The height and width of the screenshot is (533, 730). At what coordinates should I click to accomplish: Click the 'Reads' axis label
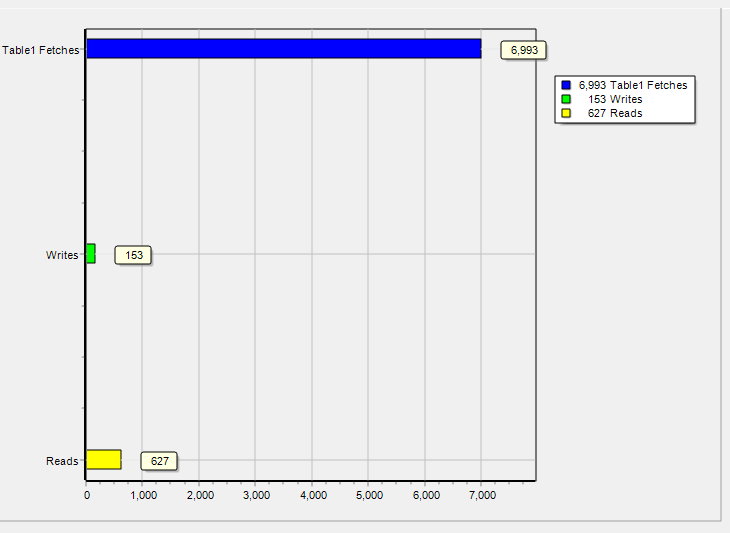click(62, 461)
